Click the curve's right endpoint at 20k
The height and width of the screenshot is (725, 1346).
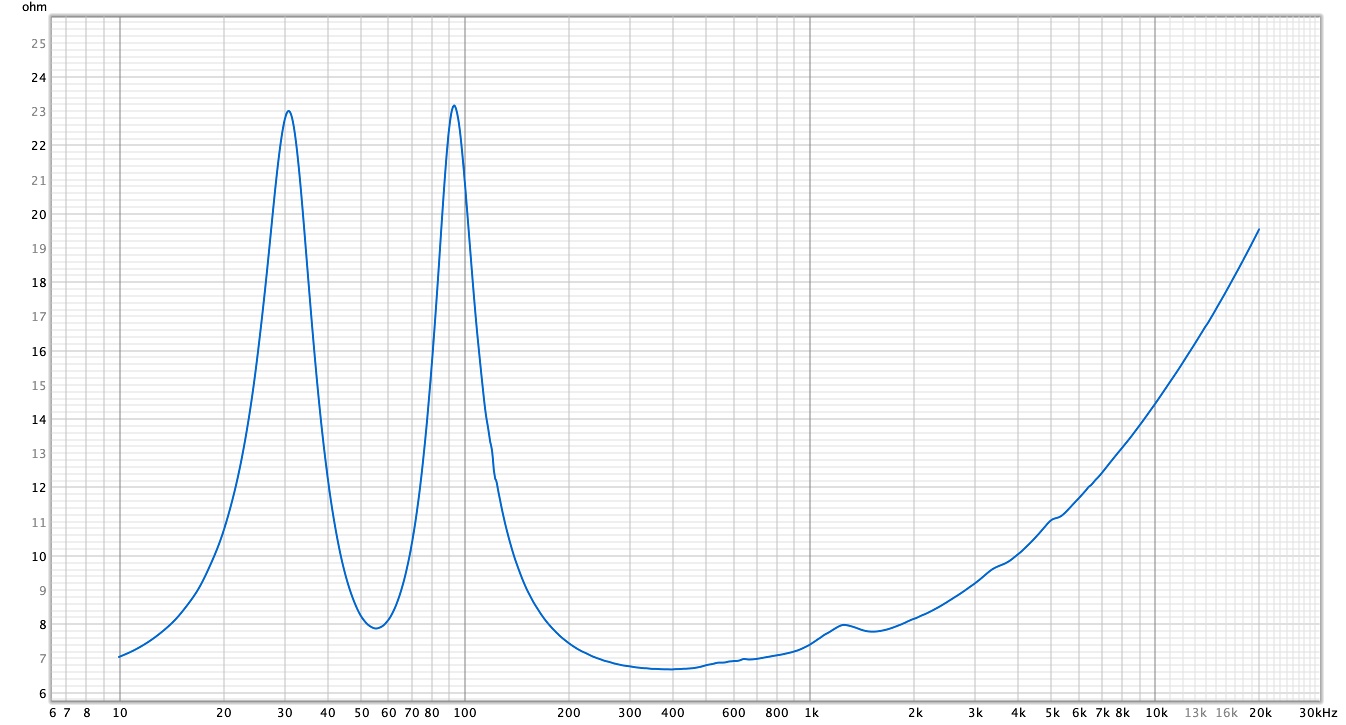point(1259,229)
